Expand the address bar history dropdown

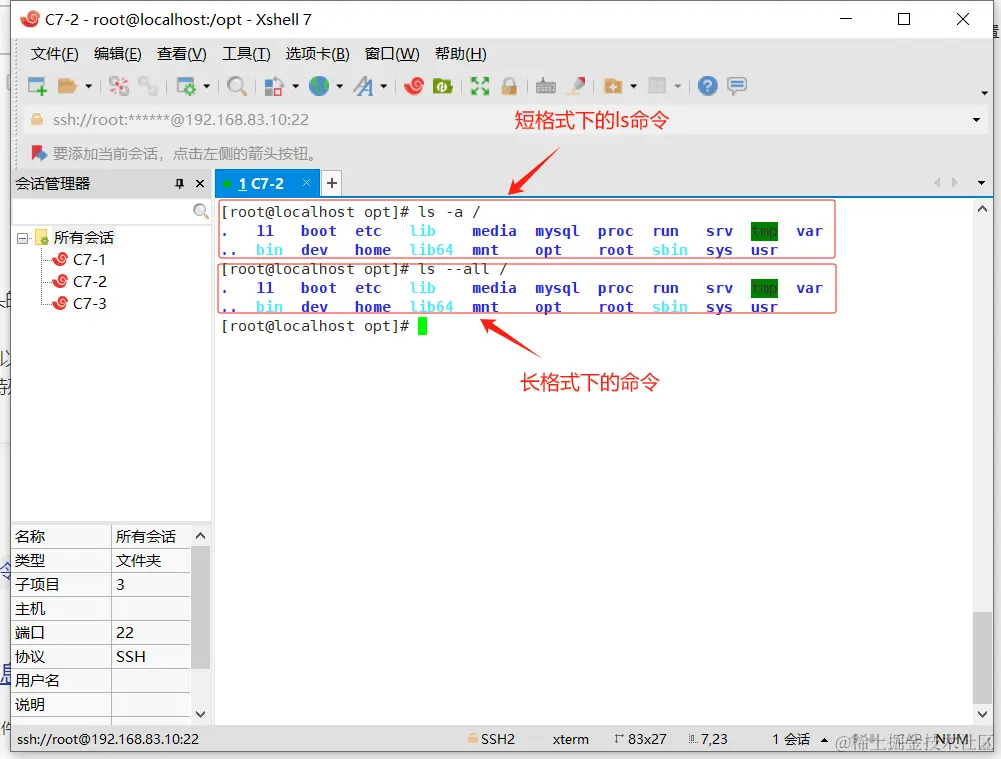click(x=976, y=120)
